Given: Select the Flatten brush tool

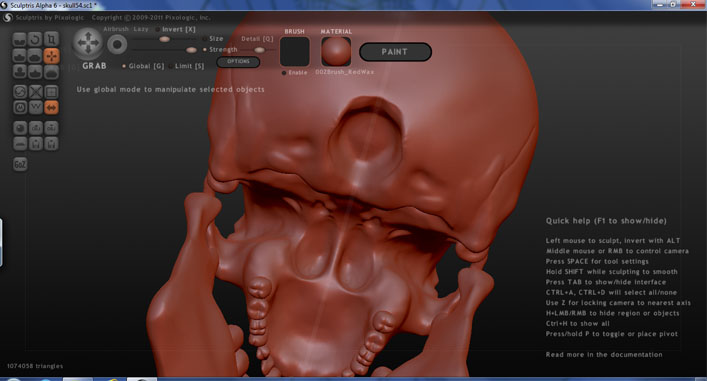Looking at the screenshot, I should [x=35, y=56].
